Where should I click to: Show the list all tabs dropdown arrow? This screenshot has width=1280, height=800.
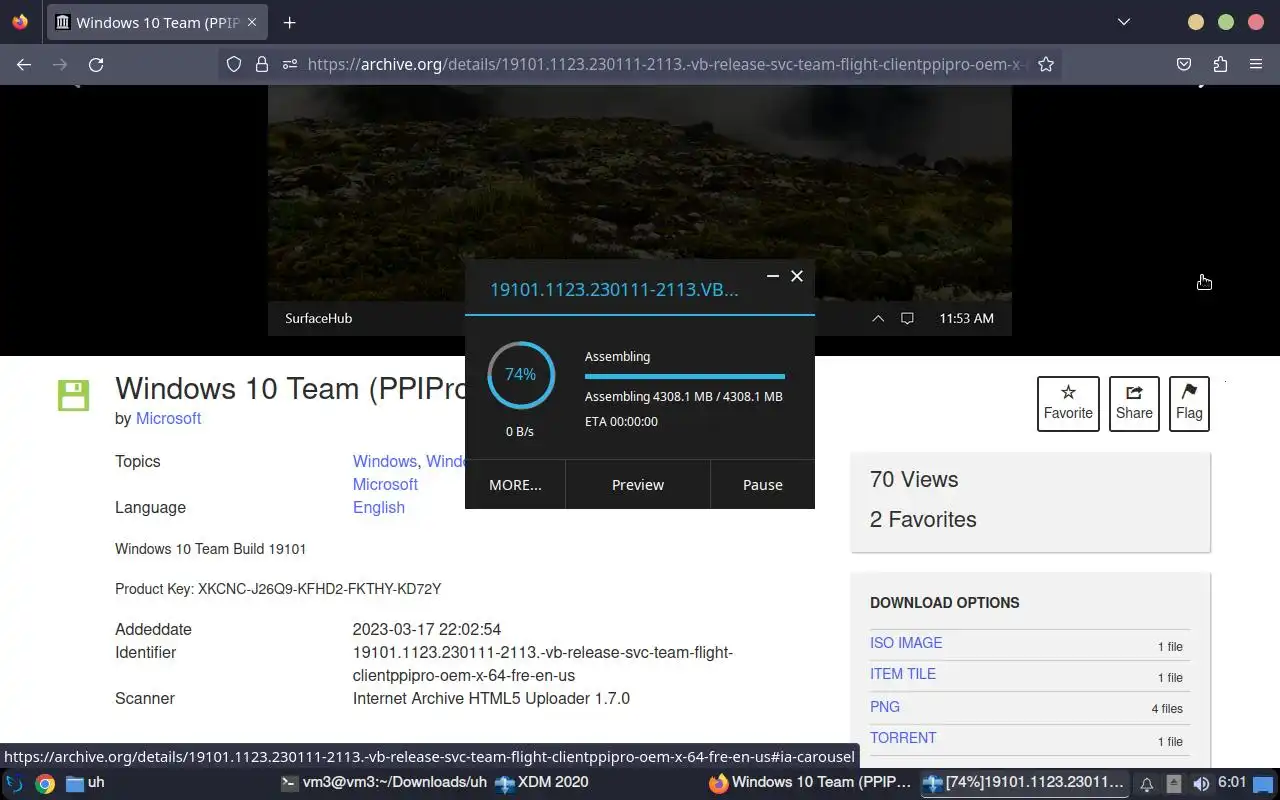pos(1124,22)
